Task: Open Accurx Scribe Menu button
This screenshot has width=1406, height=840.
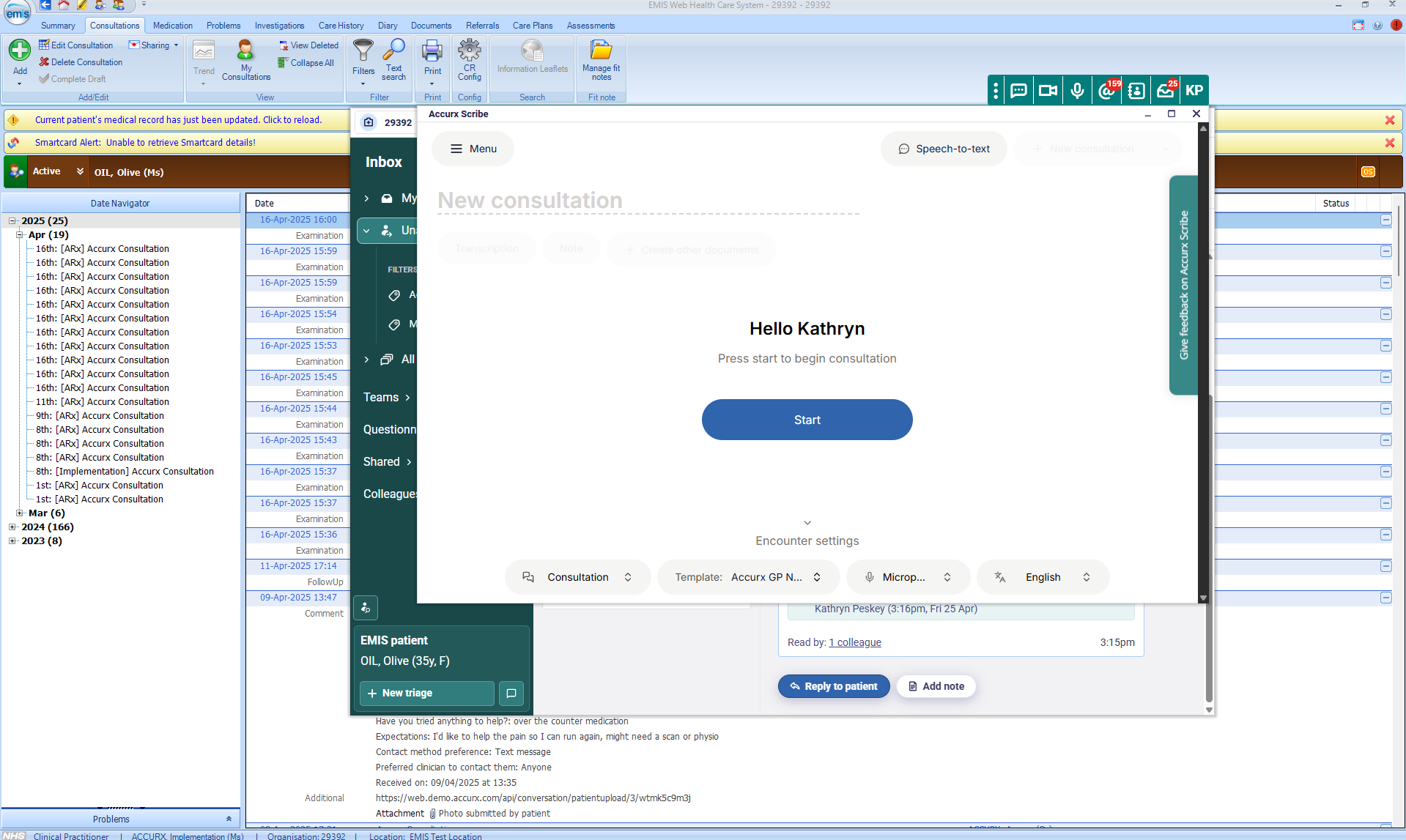Action: click(473, 149)
